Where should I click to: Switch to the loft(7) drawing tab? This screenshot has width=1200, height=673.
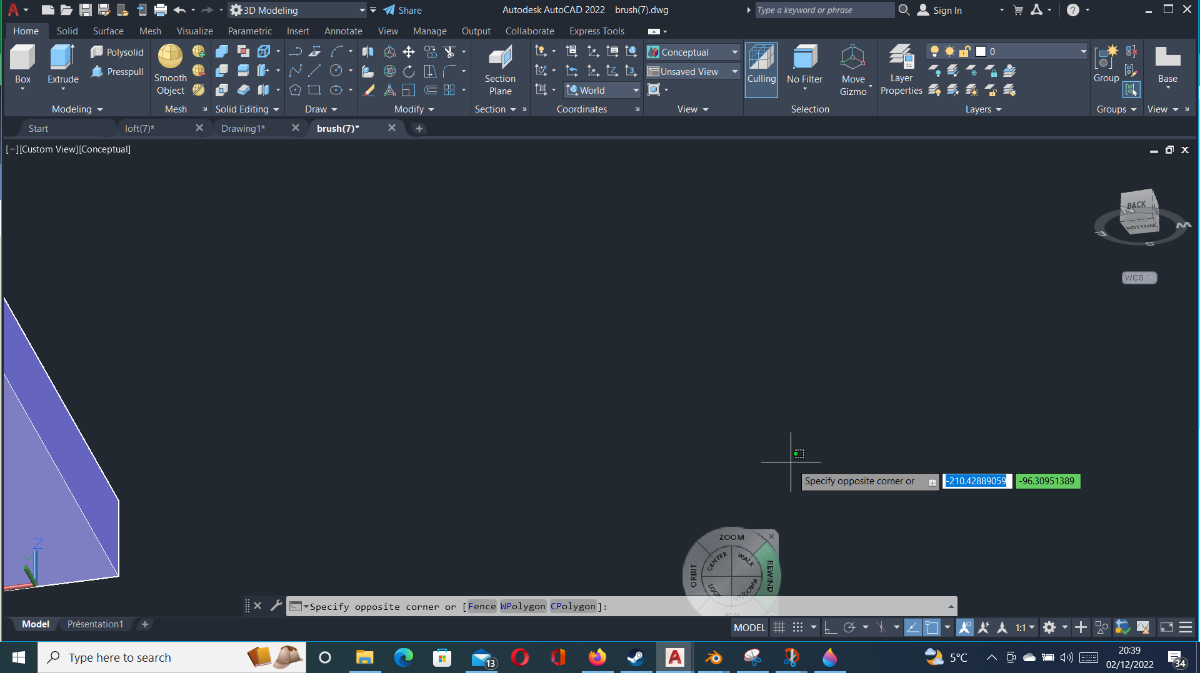pyautogui.click(x=139, y=128)
